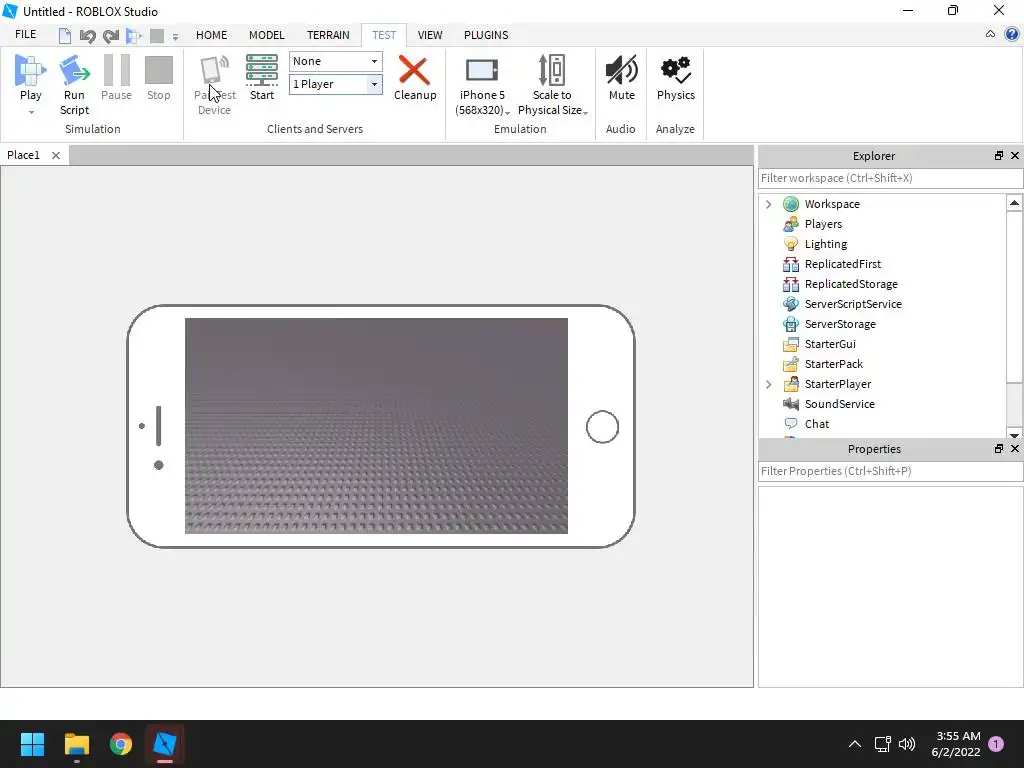Image resolution: width=1024 pixels, height=768 pixels.
Task: Click the red Cleanup X icon
Action: coord(414,71)
